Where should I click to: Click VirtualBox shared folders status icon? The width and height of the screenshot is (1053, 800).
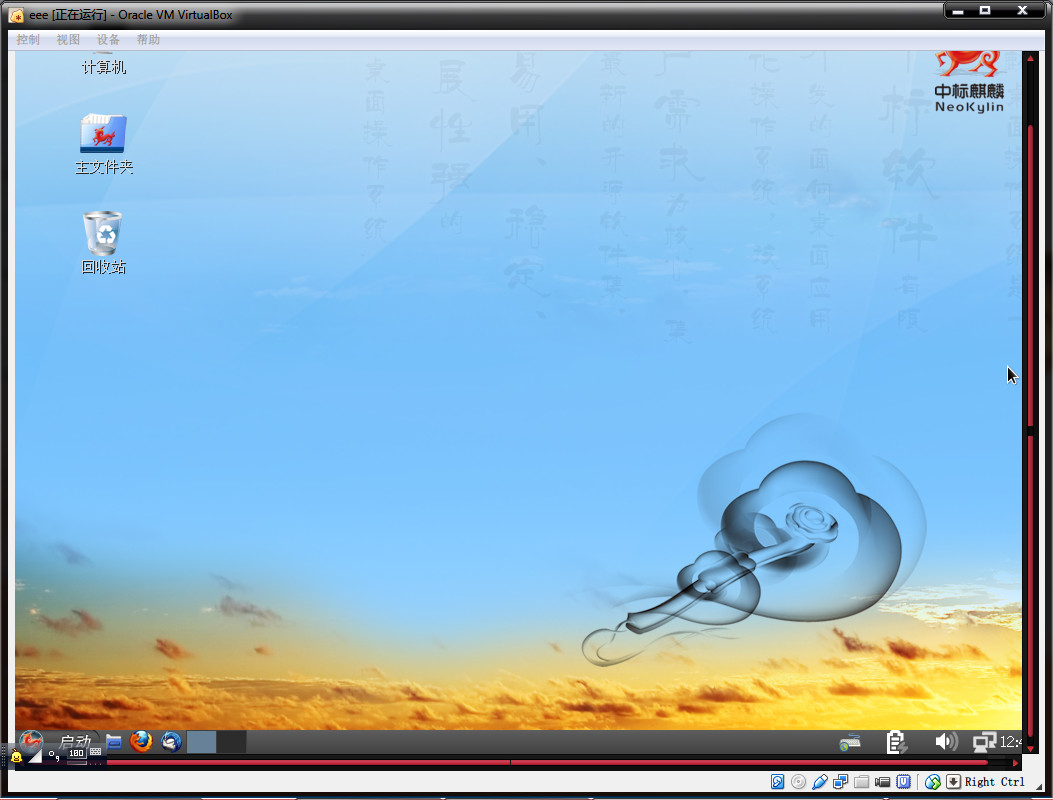[861, 782]
